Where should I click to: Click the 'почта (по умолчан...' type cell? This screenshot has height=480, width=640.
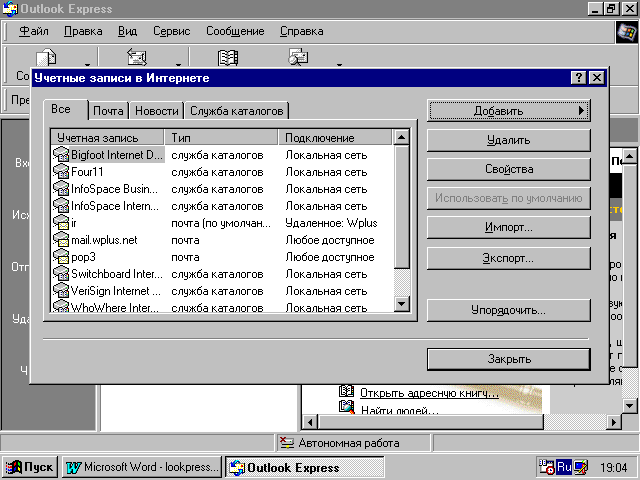click(221, 223)
